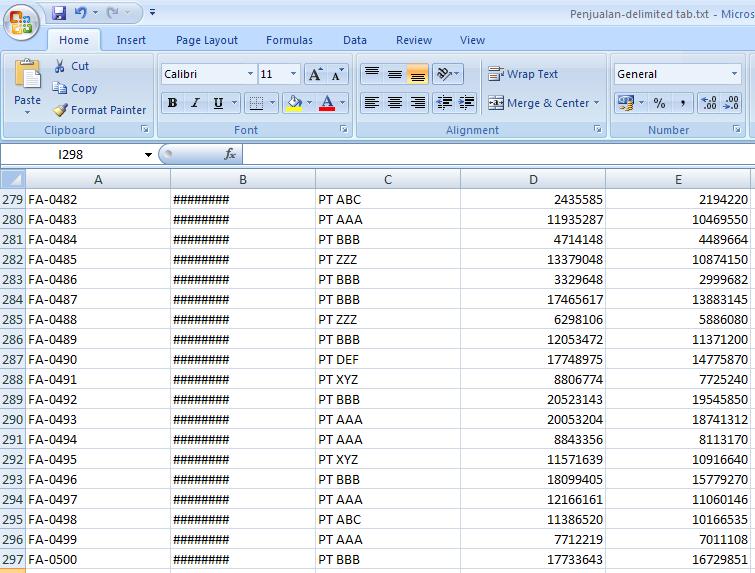755x573 pixels.
Task: Switch to the Home tab
Action: [74, 40]
